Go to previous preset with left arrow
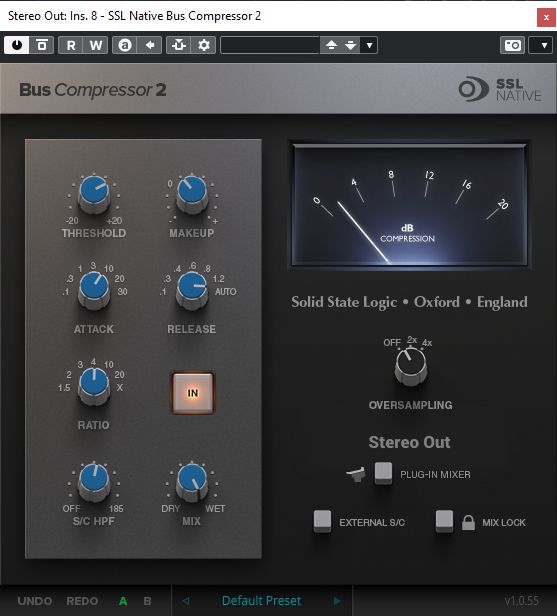The image size is (557, 616). (x=186, y=601)
